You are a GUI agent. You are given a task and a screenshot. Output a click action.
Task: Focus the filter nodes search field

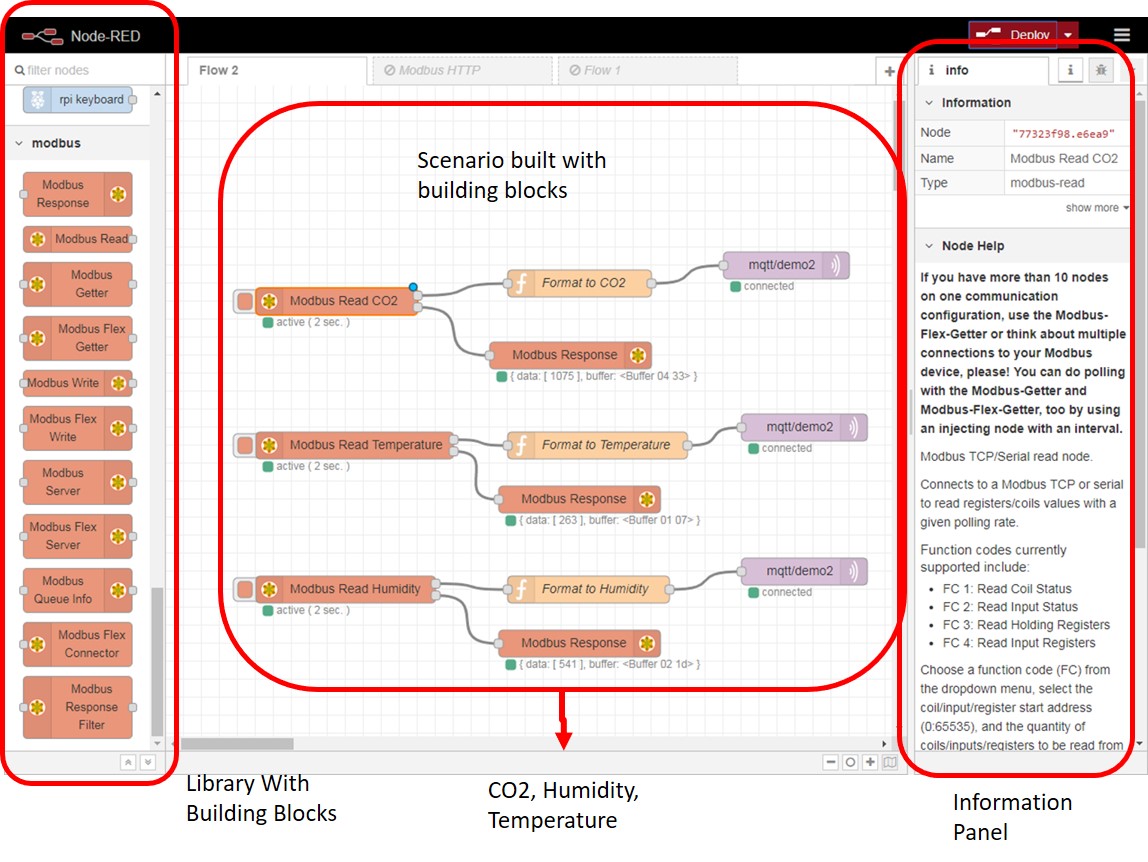pos(84,70)
